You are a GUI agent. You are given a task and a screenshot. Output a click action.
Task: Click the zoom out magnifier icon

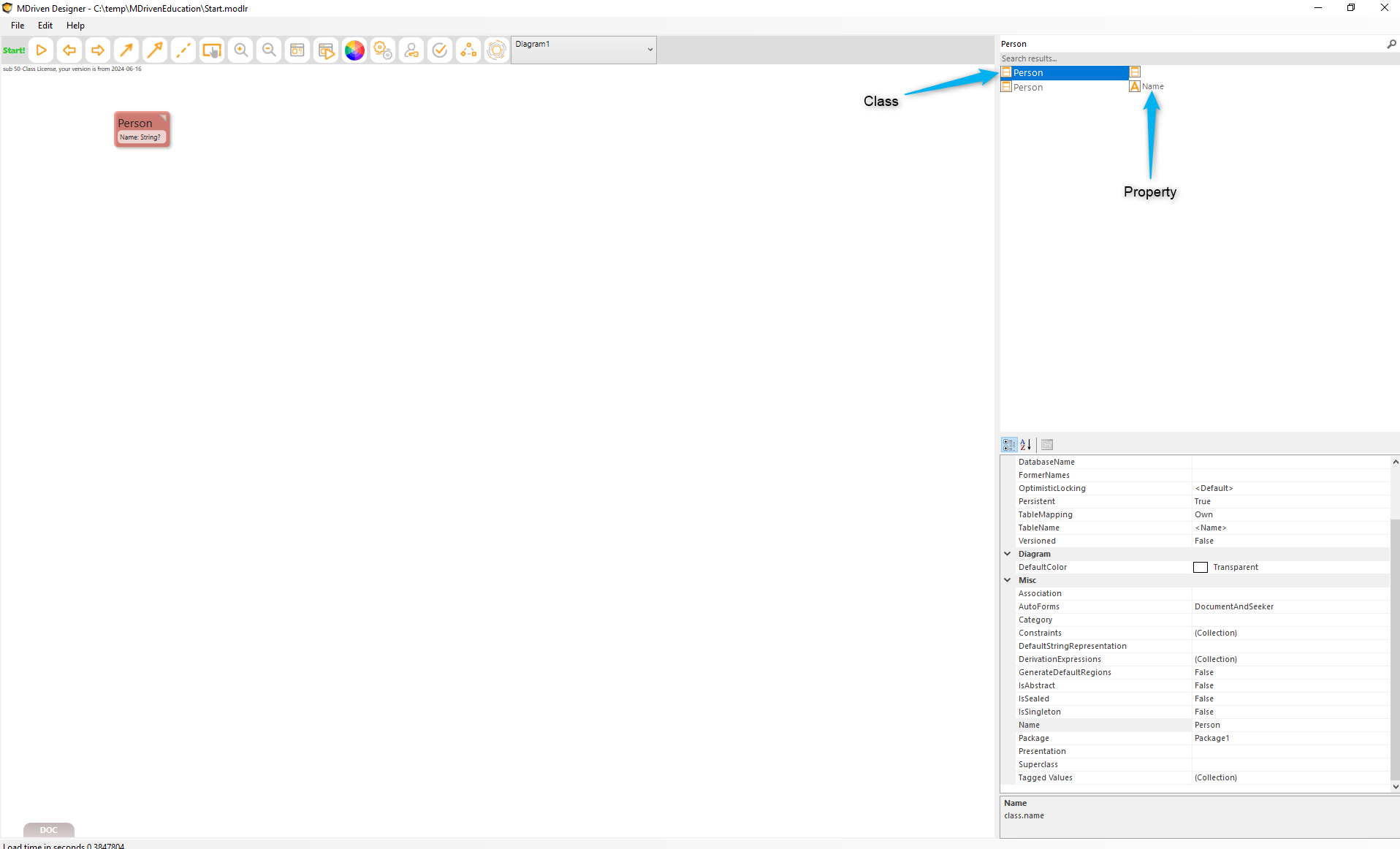coord(269,50)
